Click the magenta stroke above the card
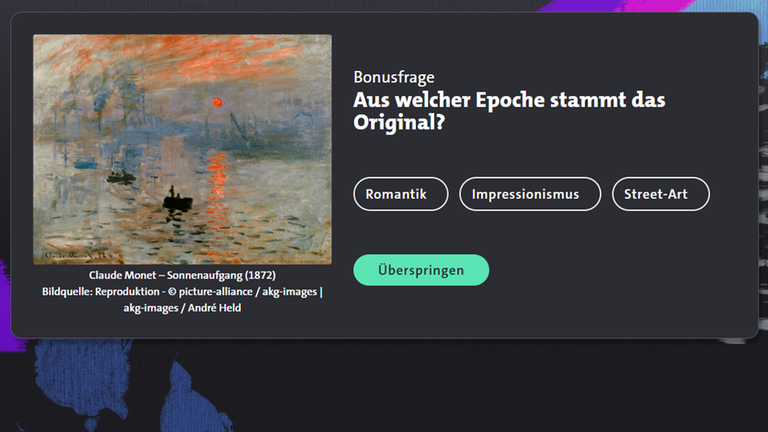 (612, 6)
